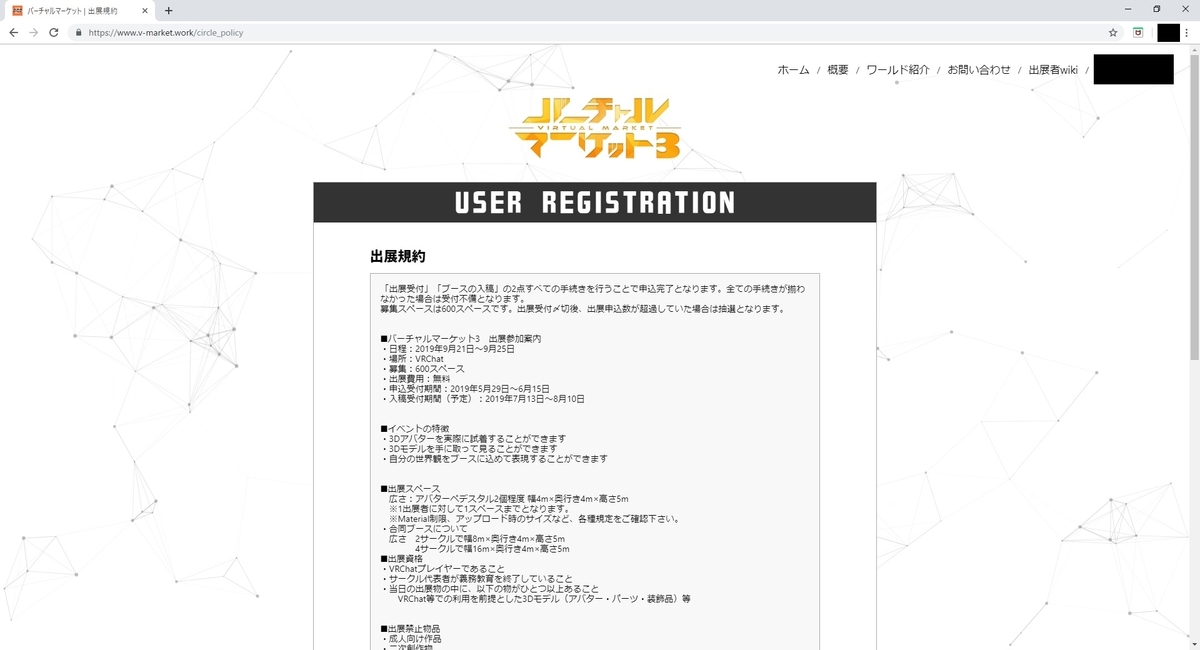This screenshot has width=1200, height=650.
Task: Click the browser forward arrow
Action: [x=33, y=32]
